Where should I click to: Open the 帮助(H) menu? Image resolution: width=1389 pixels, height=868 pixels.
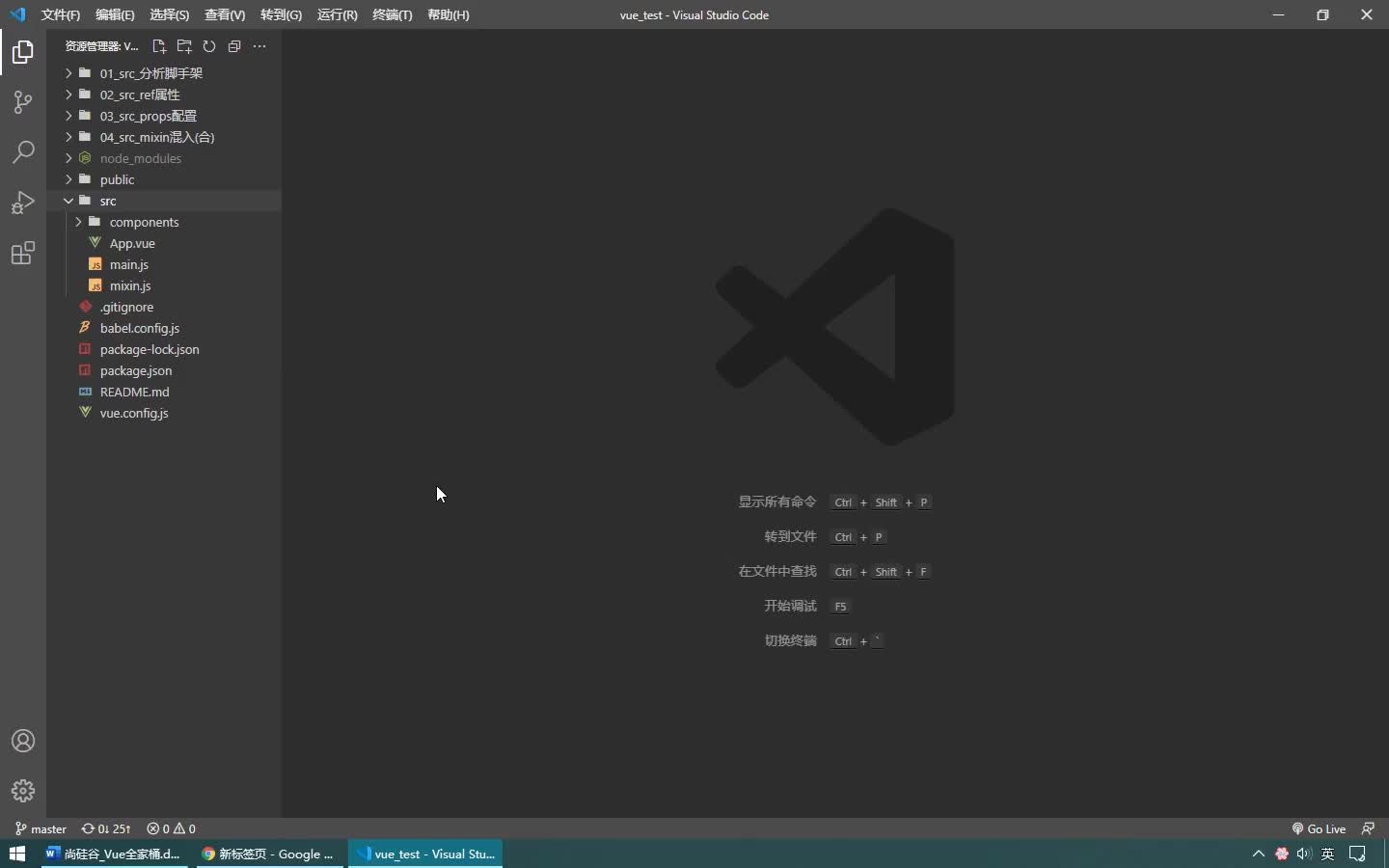(x=449, y=14)
